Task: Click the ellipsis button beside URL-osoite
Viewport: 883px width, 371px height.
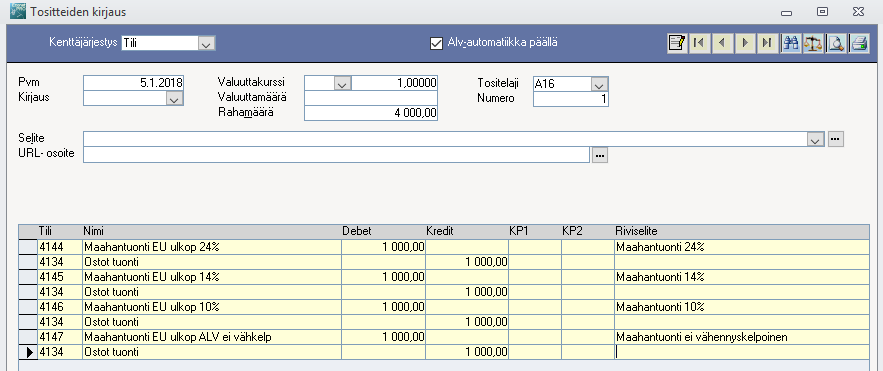Action: 600,155
